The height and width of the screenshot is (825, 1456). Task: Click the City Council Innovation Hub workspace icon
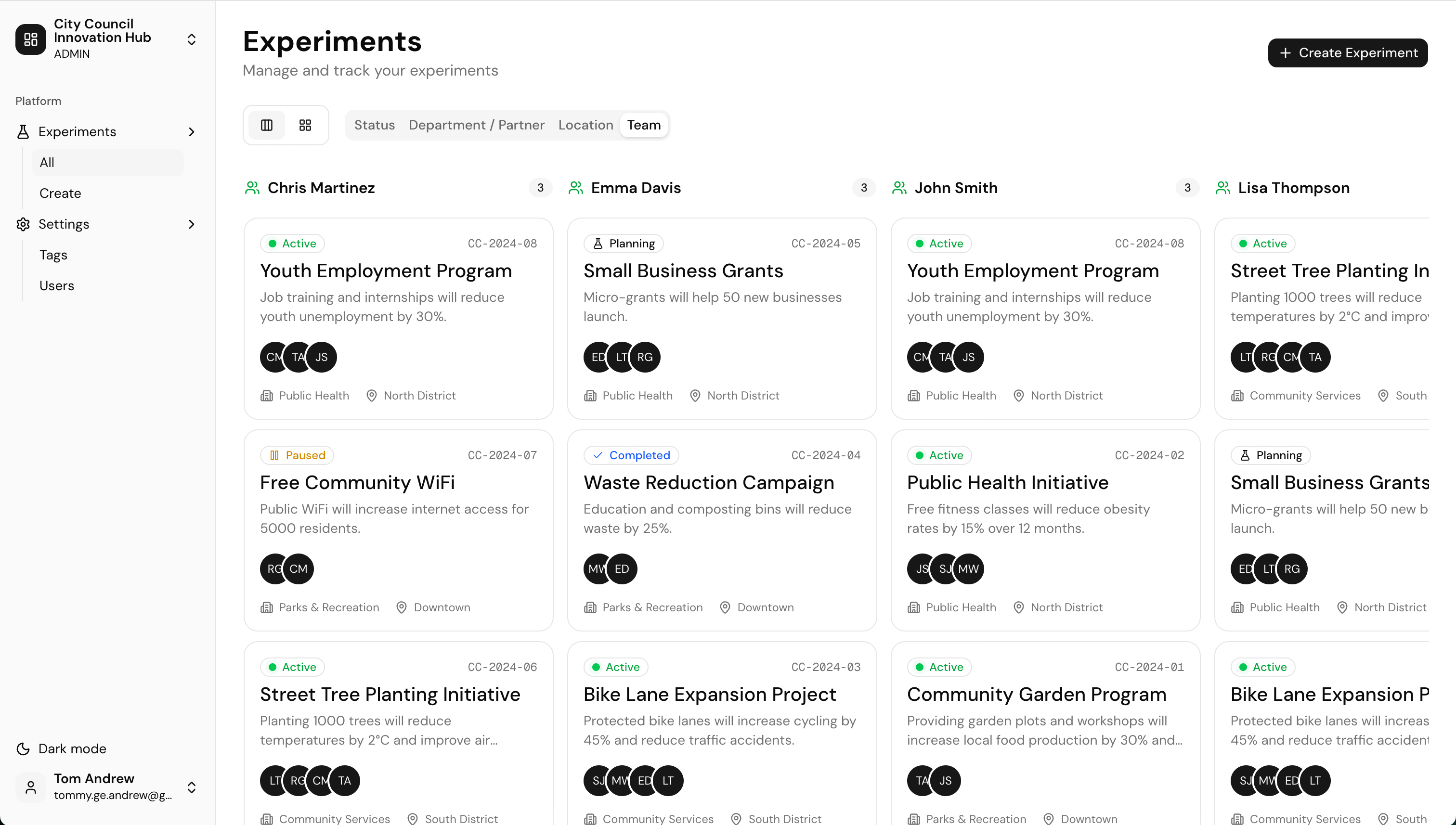point(31,39)
